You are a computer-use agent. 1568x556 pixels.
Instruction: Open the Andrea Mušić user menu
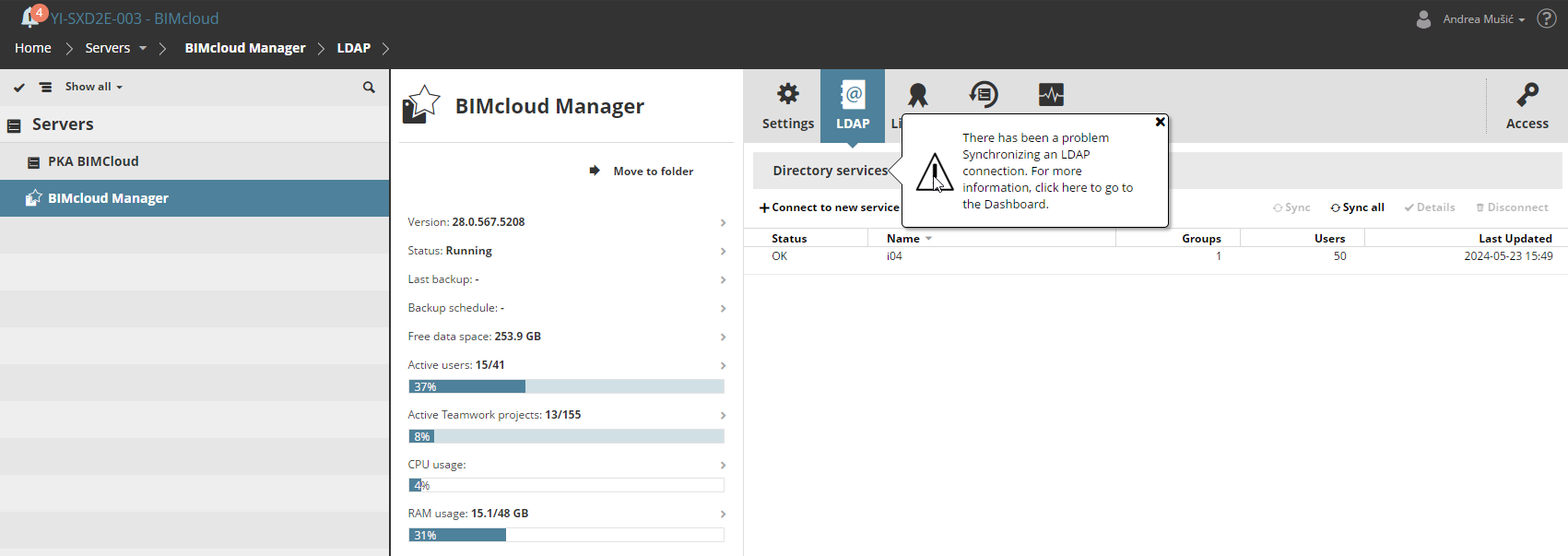pos(1482,19)
